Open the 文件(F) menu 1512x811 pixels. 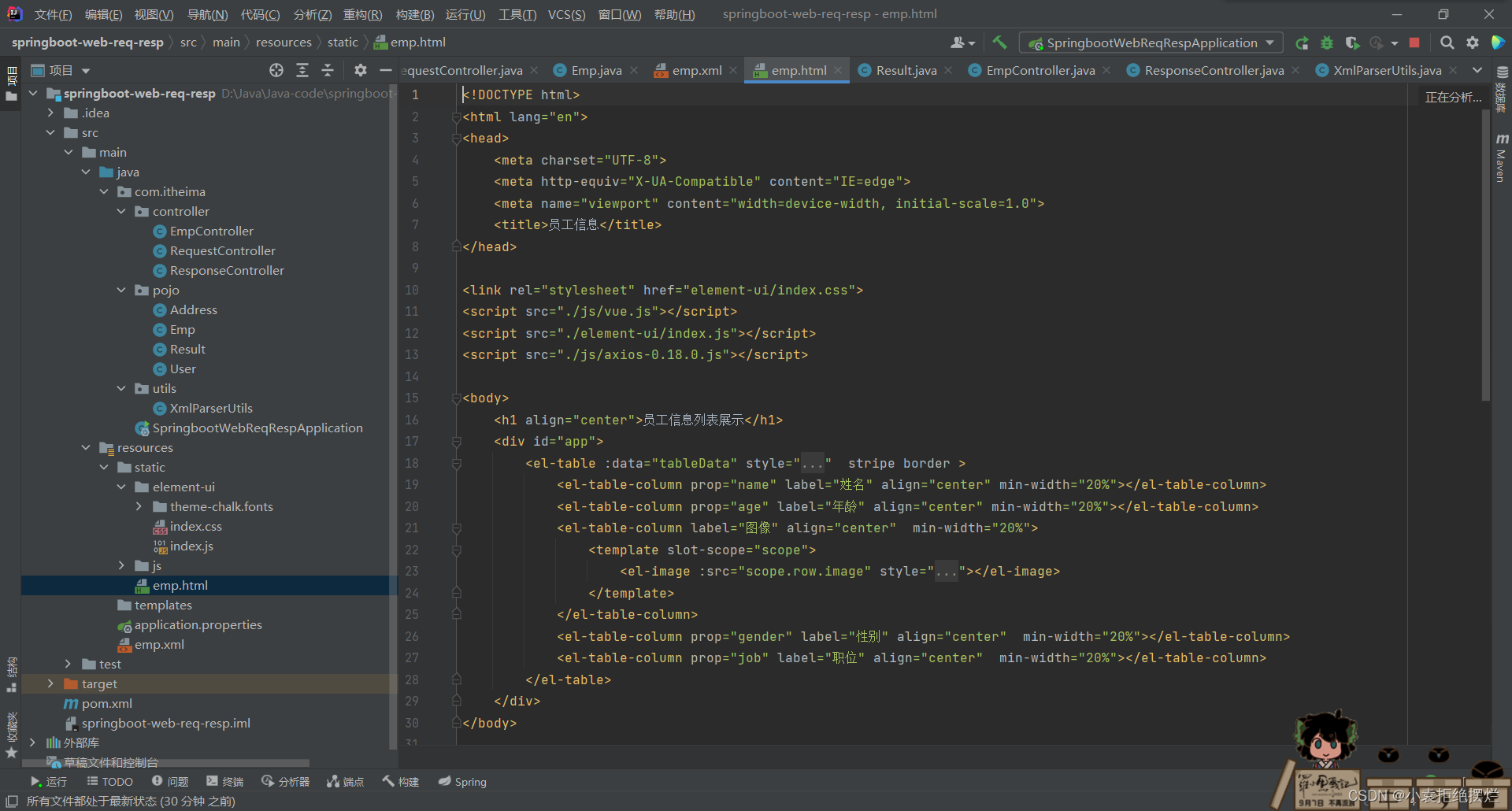click(53, 15)
